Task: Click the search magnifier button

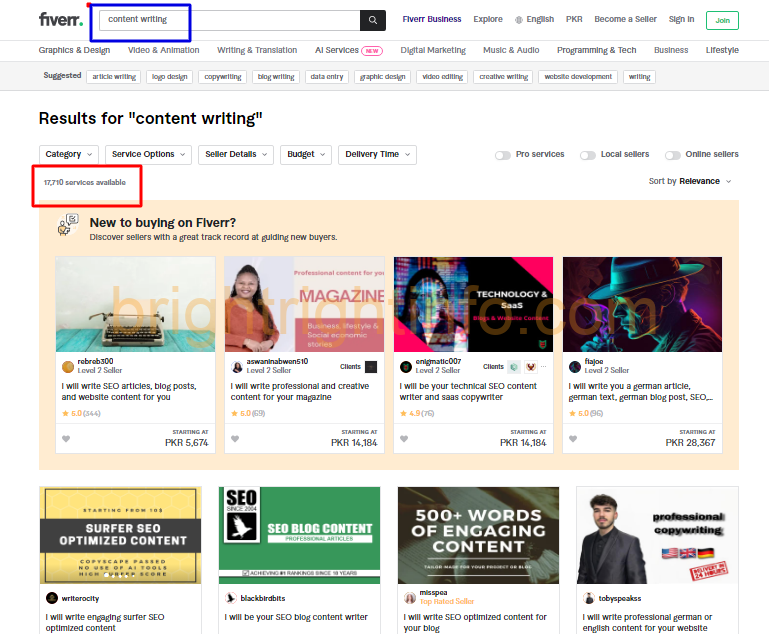Action: click(x=373, y=20)
